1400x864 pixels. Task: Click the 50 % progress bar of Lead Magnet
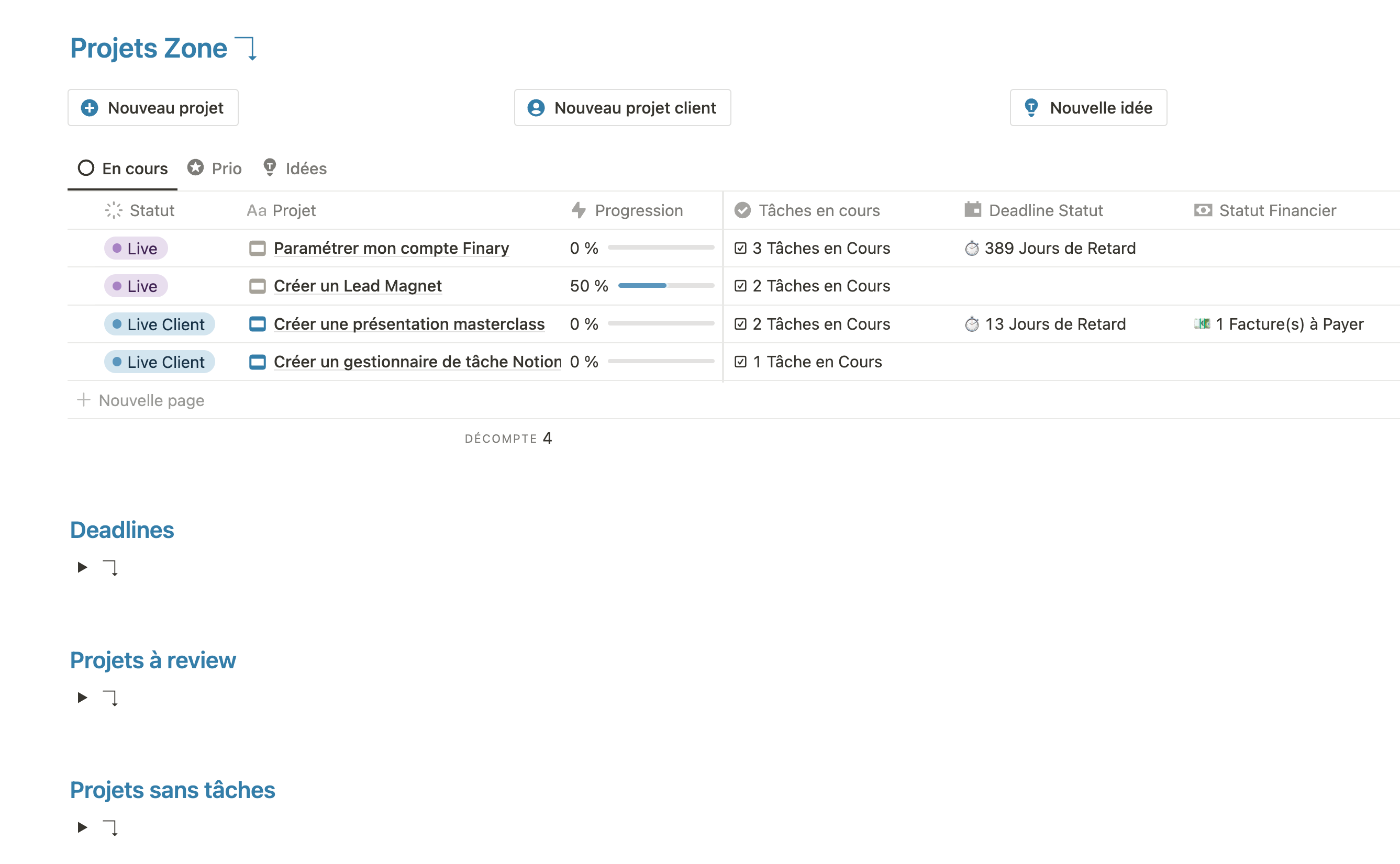coord(665,285)
